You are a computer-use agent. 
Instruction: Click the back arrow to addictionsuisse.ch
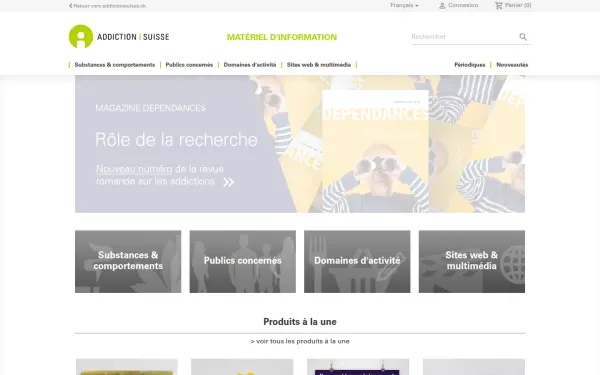pos(71,6)
